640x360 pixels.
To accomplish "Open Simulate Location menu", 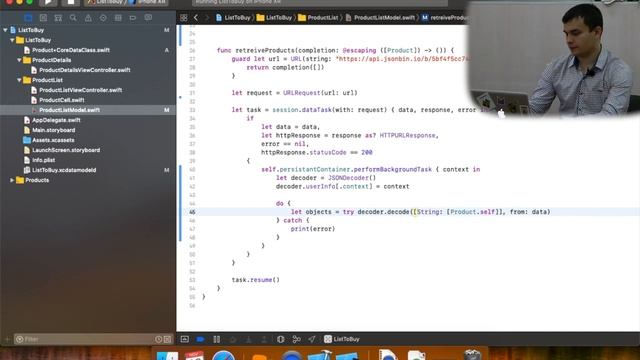I will [312, 339].
